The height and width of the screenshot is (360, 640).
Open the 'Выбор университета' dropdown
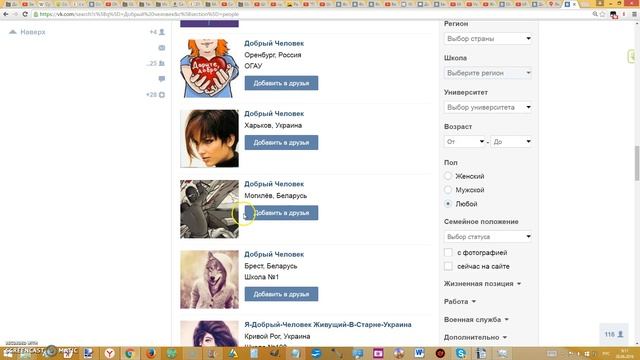click(x=488, y=107)
